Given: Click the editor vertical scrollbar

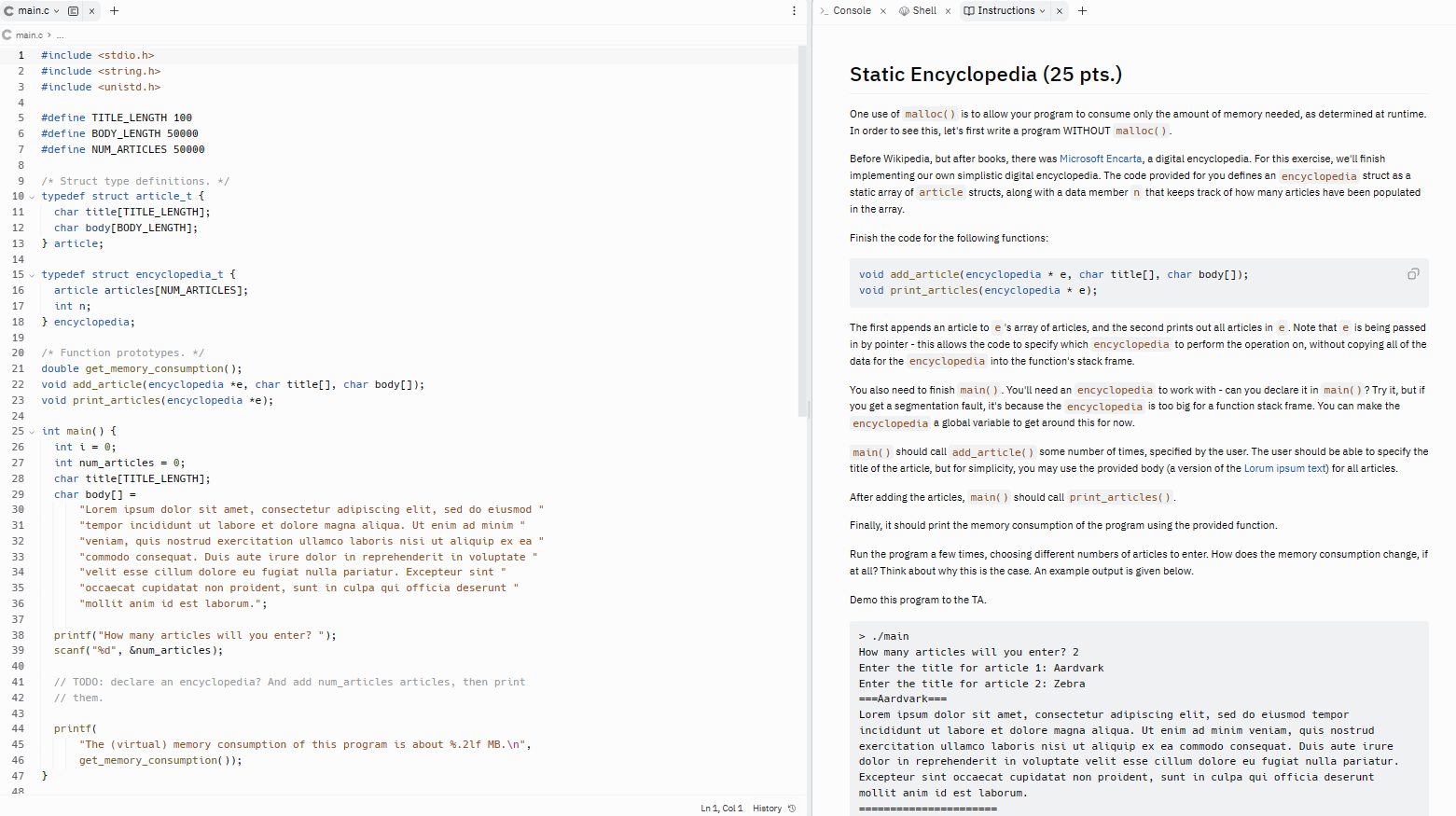Looking at the screenshot, I should 802,230.
